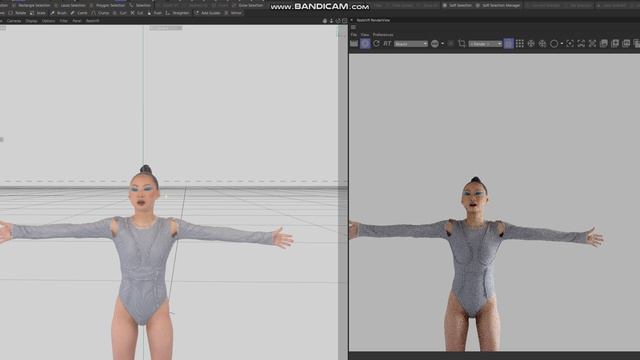The image size is (640, 360).
Task: Open the viewport Filter menu
Action: pos(64,21)
